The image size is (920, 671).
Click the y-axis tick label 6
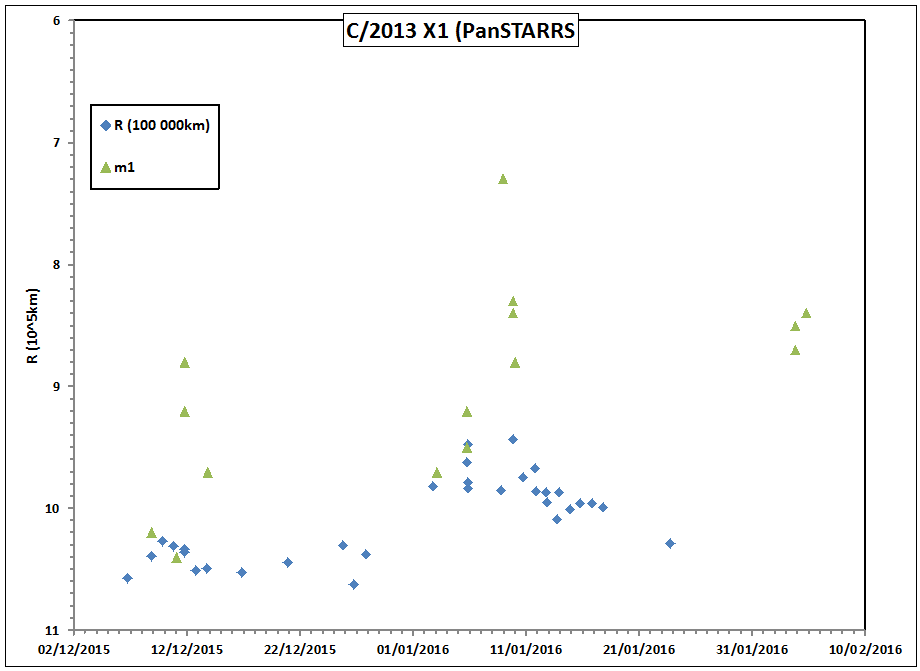[x=56, y=21]
